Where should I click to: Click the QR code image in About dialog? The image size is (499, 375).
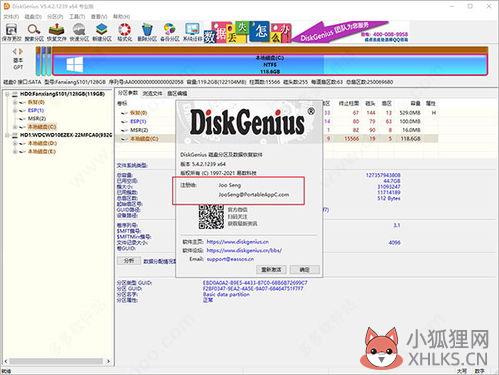tap(211, 217)
